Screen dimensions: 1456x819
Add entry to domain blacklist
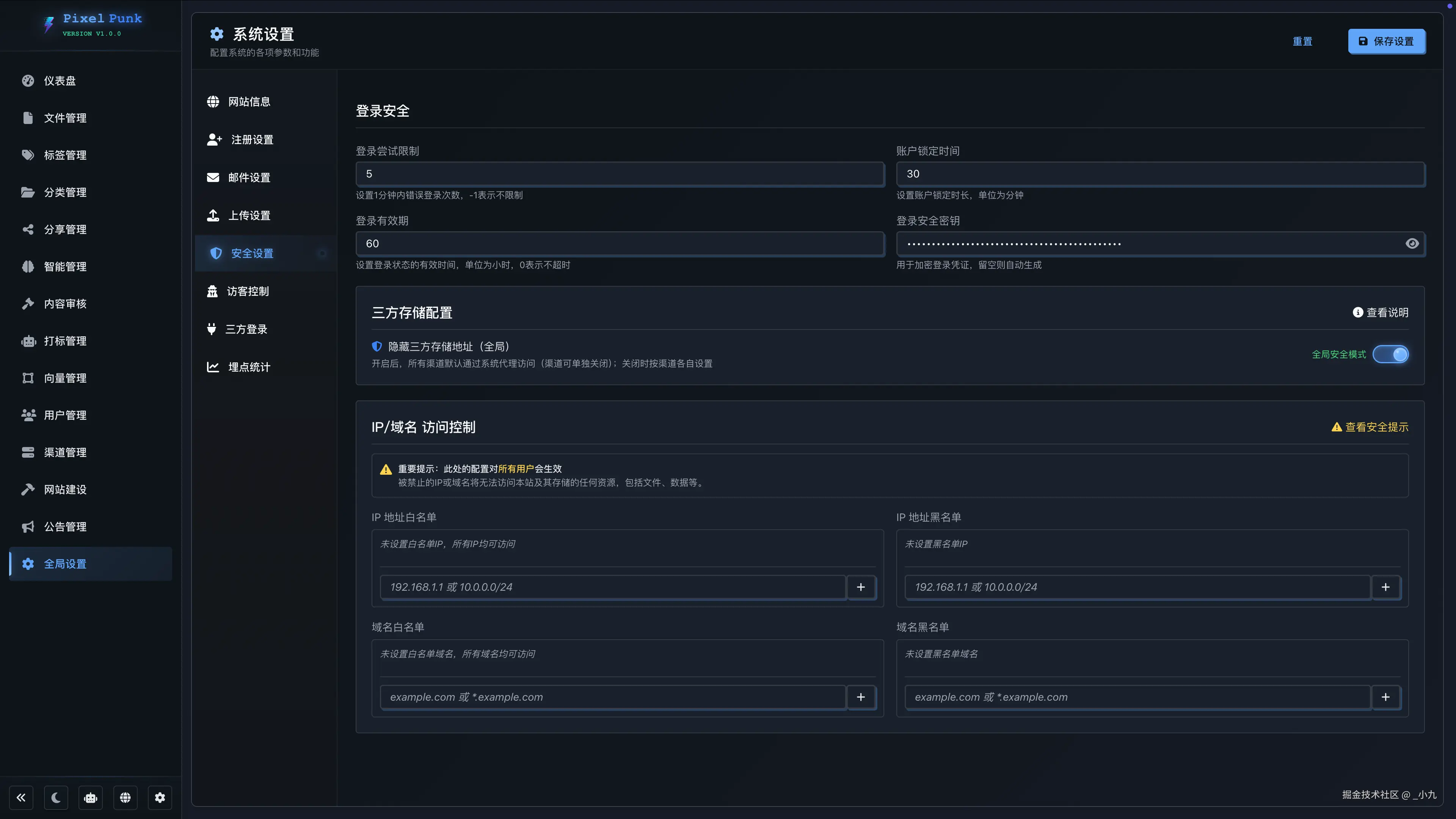click(1385, 697)
